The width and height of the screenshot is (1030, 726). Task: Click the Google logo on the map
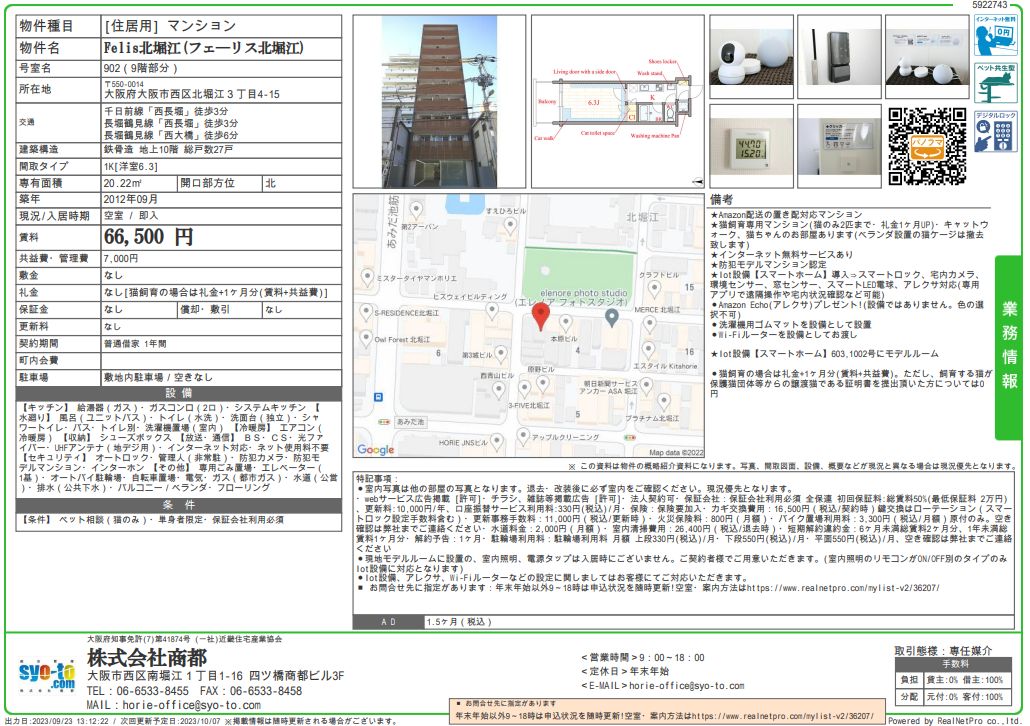point(376,449)
